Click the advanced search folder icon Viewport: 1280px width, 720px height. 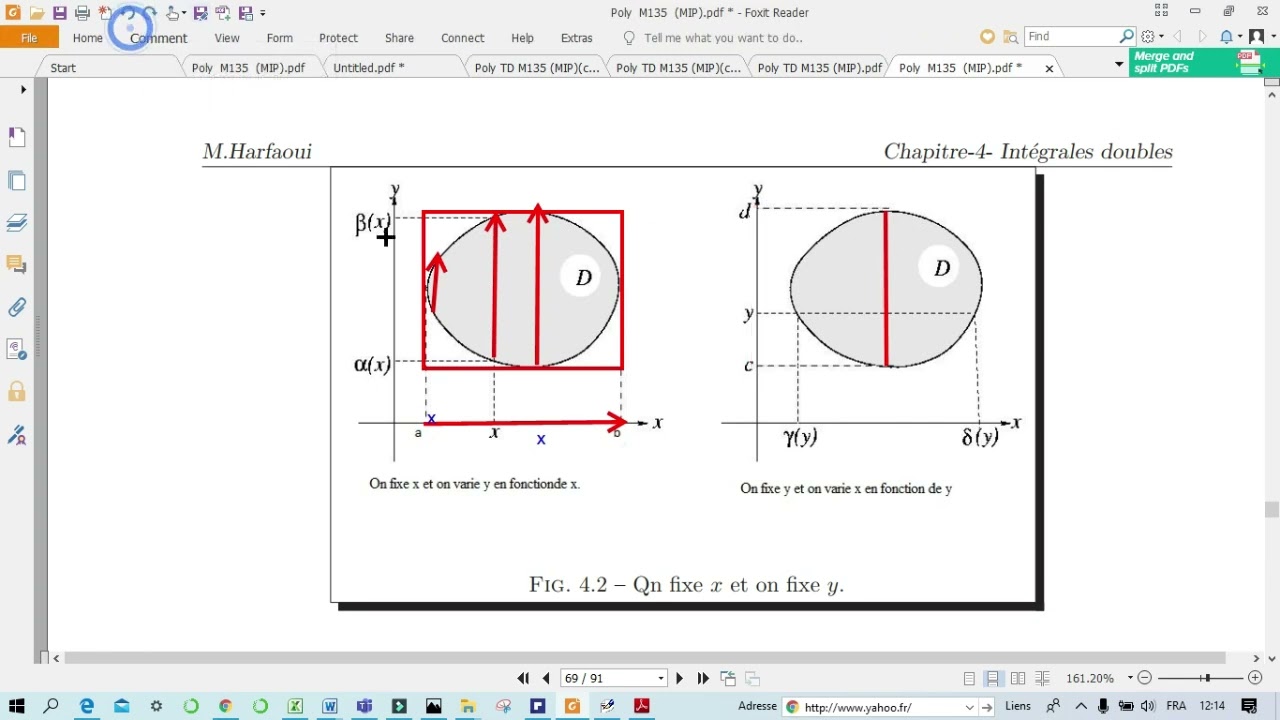1011,37
